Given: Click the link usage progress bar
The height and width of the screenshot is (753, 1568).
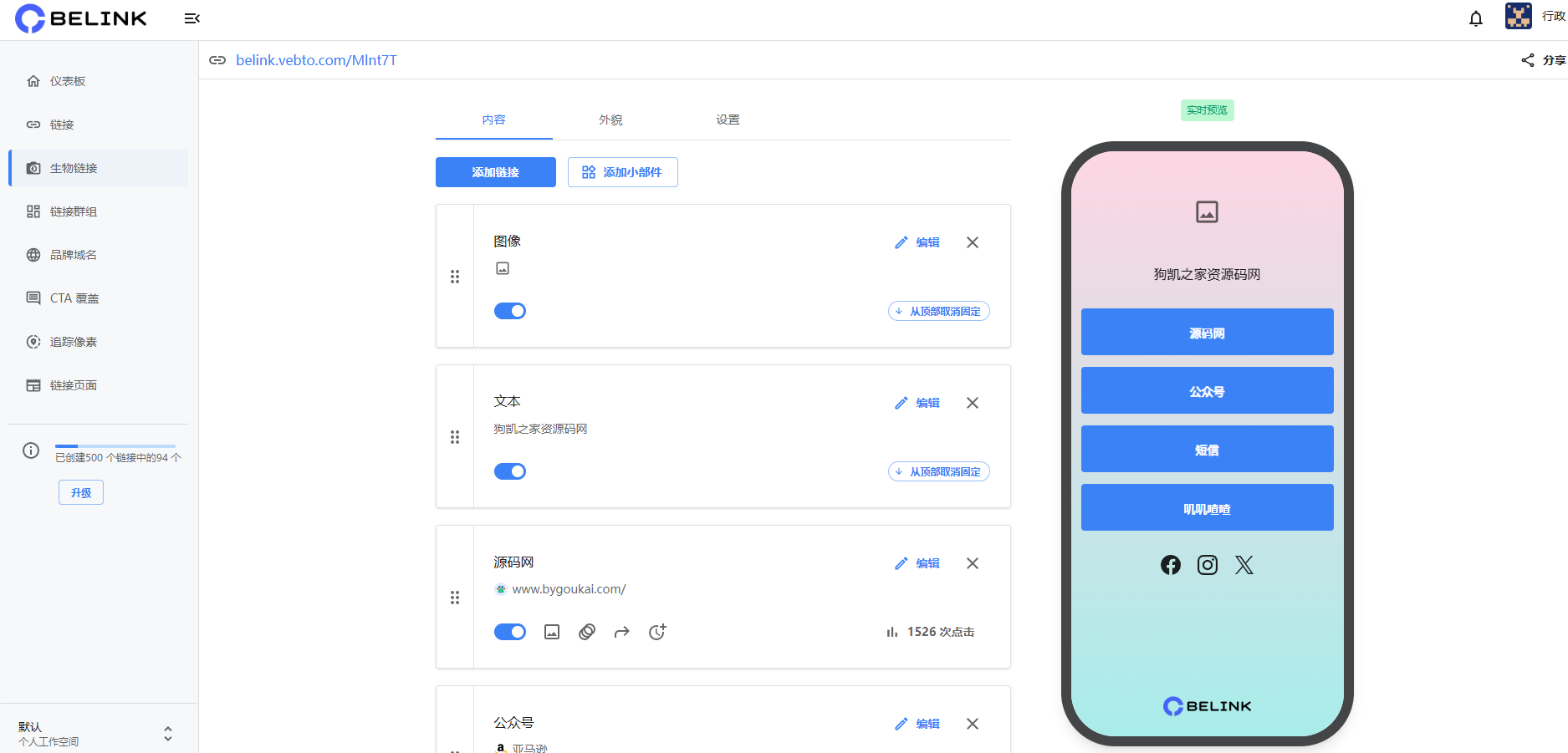Looking at the screenshot, I should (115, 446).
